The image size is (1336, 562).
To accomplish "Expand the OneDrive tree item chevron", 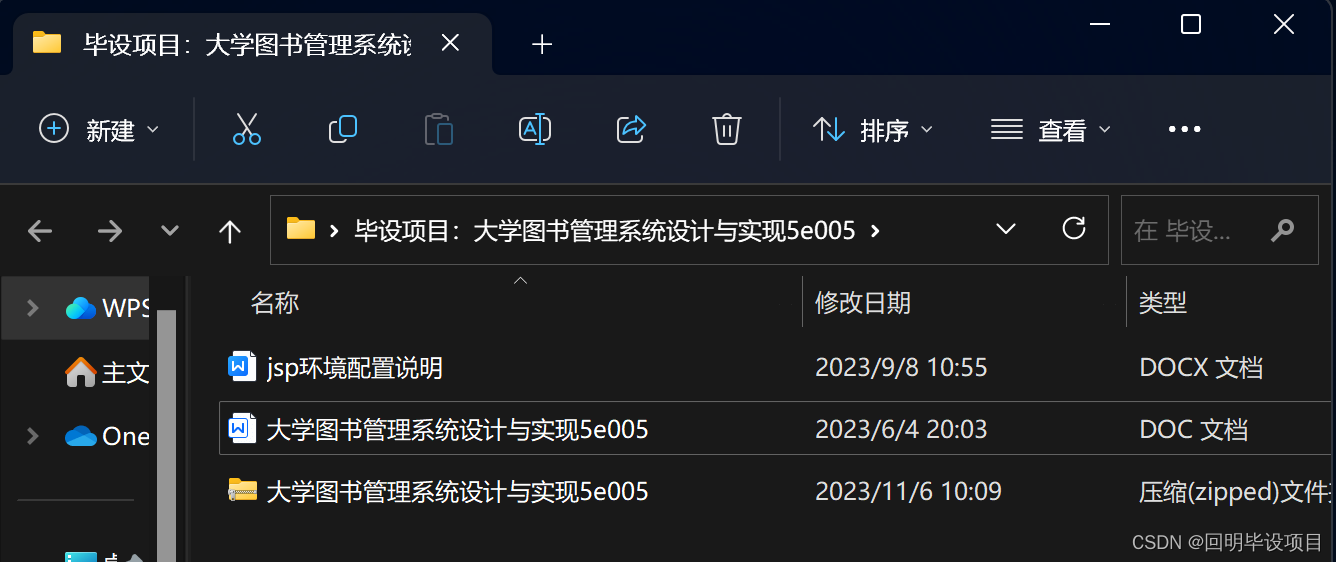I will (x=32, y=436).
